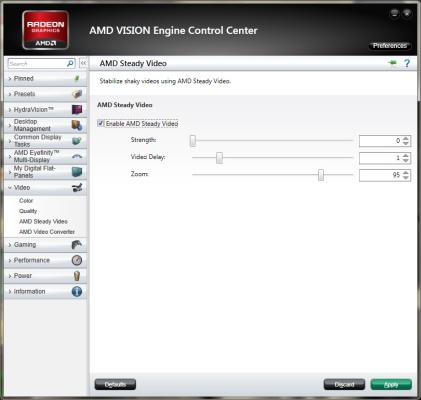Open the Color page under Video
Viewport: 421px width, 400px height.
coord(26,201)
